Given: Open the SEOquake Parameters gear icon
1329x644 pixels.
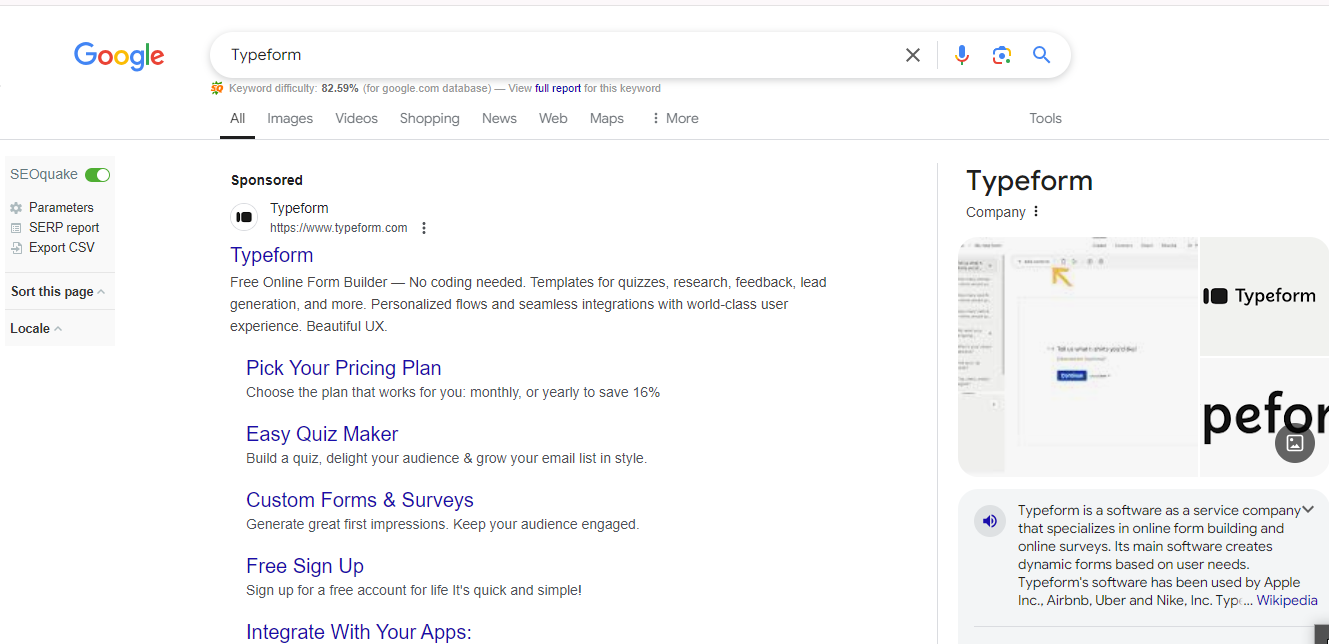Looking at the screenshot, I should [x=16, y=208].
